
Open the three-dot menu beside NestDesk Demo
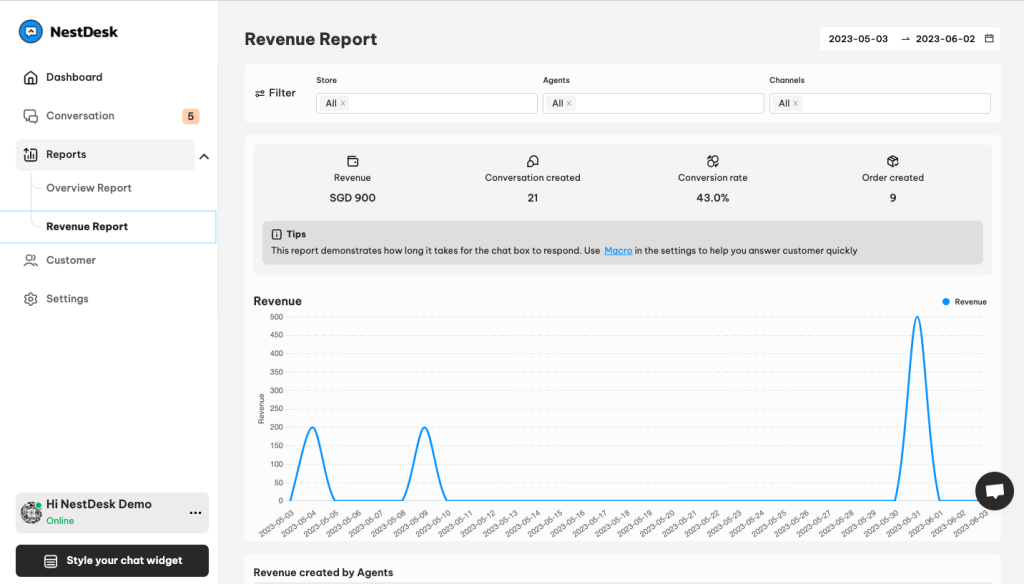pyautogui.click(x=195, y=513)
